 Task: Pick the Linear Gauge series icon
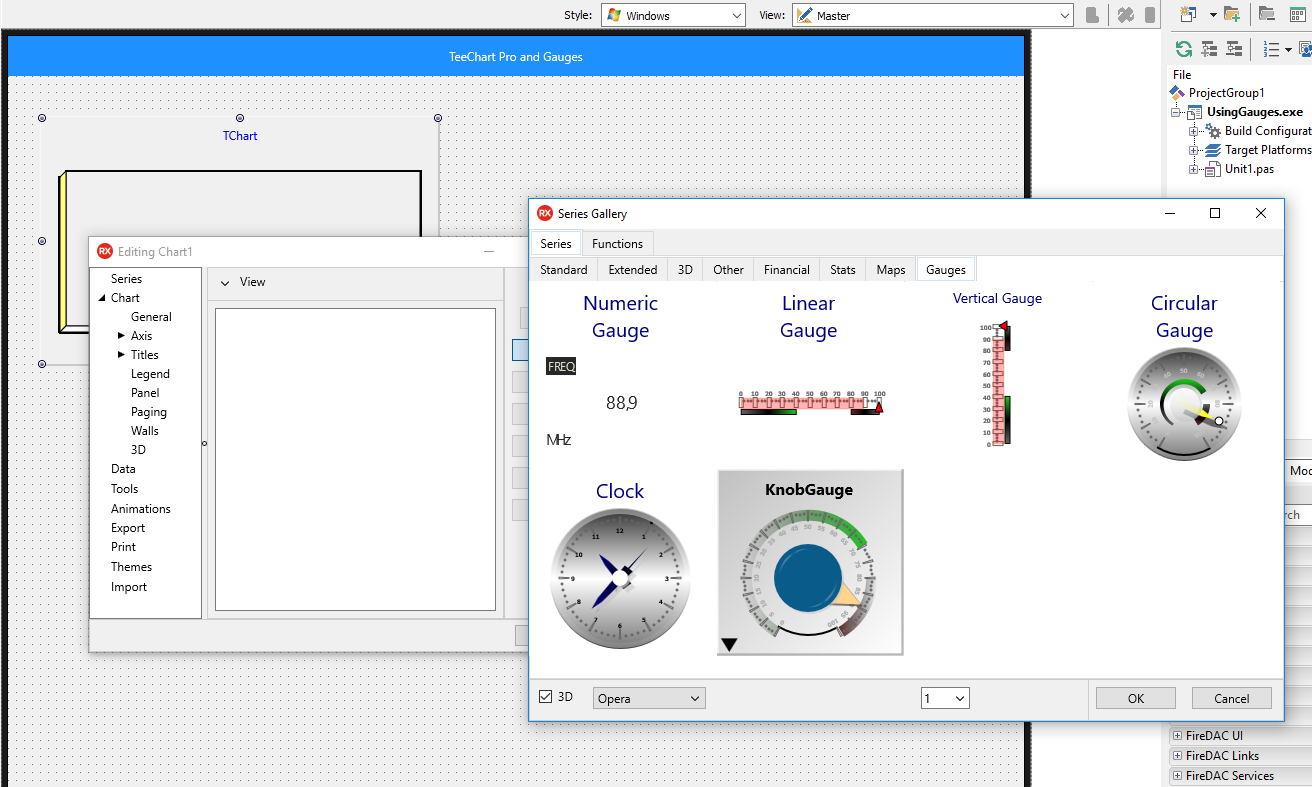coord(810,402)
